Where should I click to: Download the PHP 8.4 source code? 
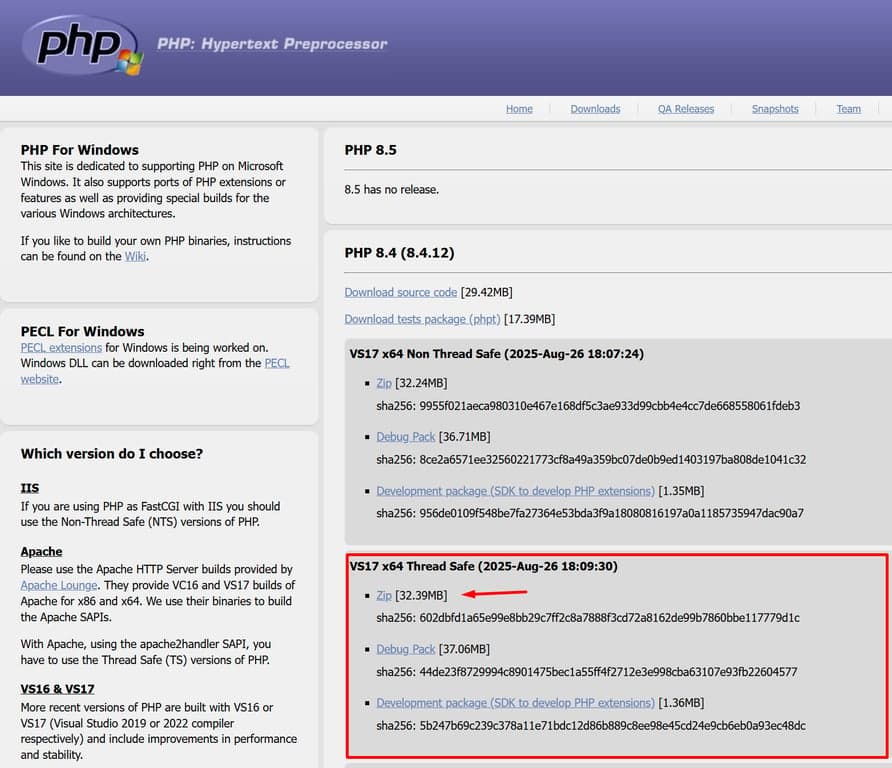[x=400, y=291]
